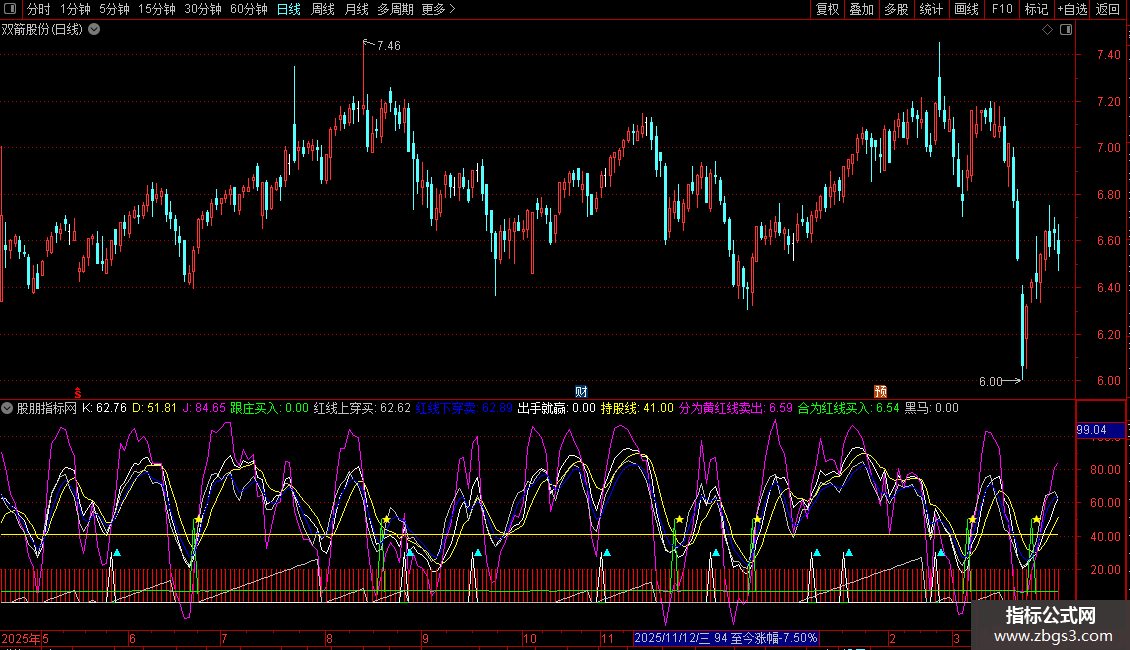The height and width of the screenshot is (650, 1130).
Task: Toggle the right sidebar panel icon
Action: (x=1066, y=30)
